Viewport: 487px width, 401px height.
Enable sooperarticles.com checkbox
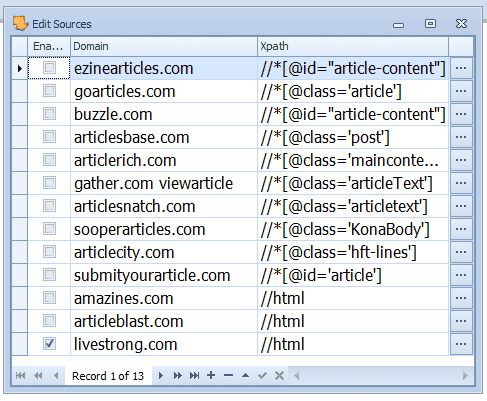tap(49, 229)
